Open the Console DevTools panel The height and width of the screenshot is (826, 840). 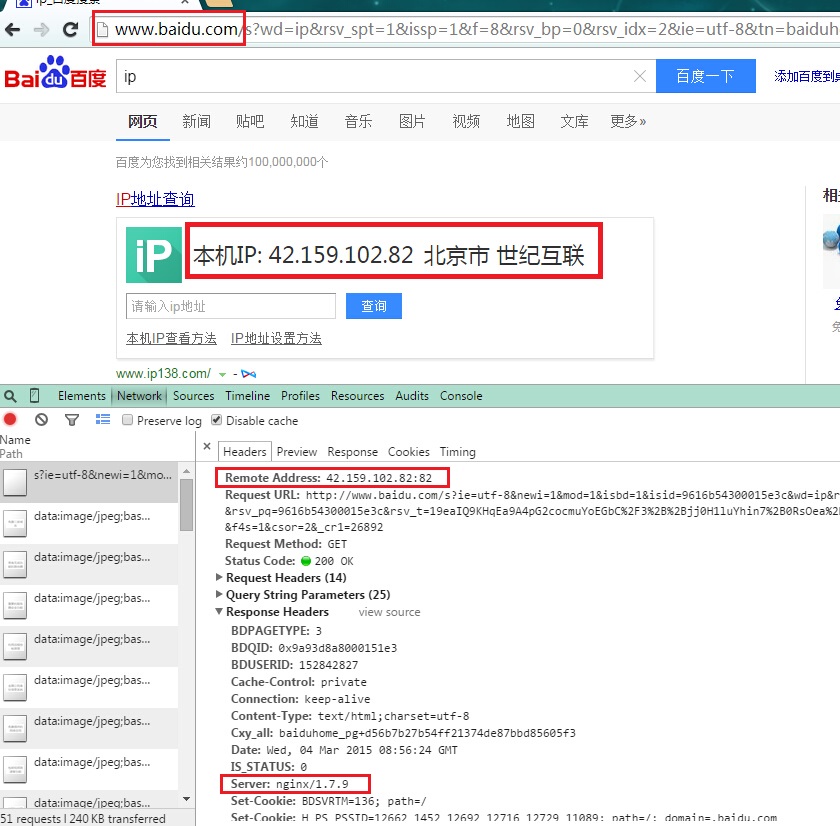pyautogui.click(x=461, y=396)
